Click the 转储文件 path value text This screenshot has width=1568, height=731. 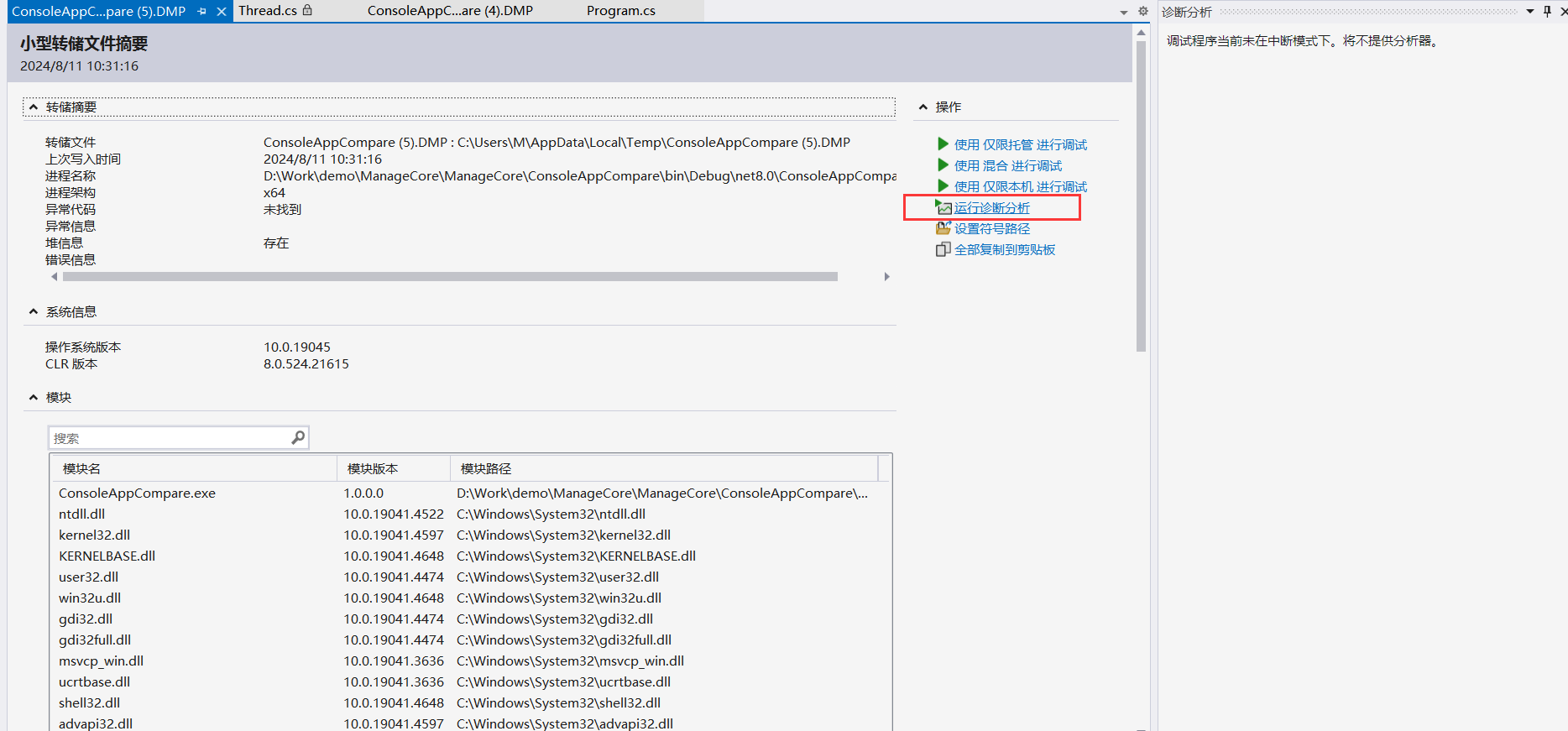[557, 142]
